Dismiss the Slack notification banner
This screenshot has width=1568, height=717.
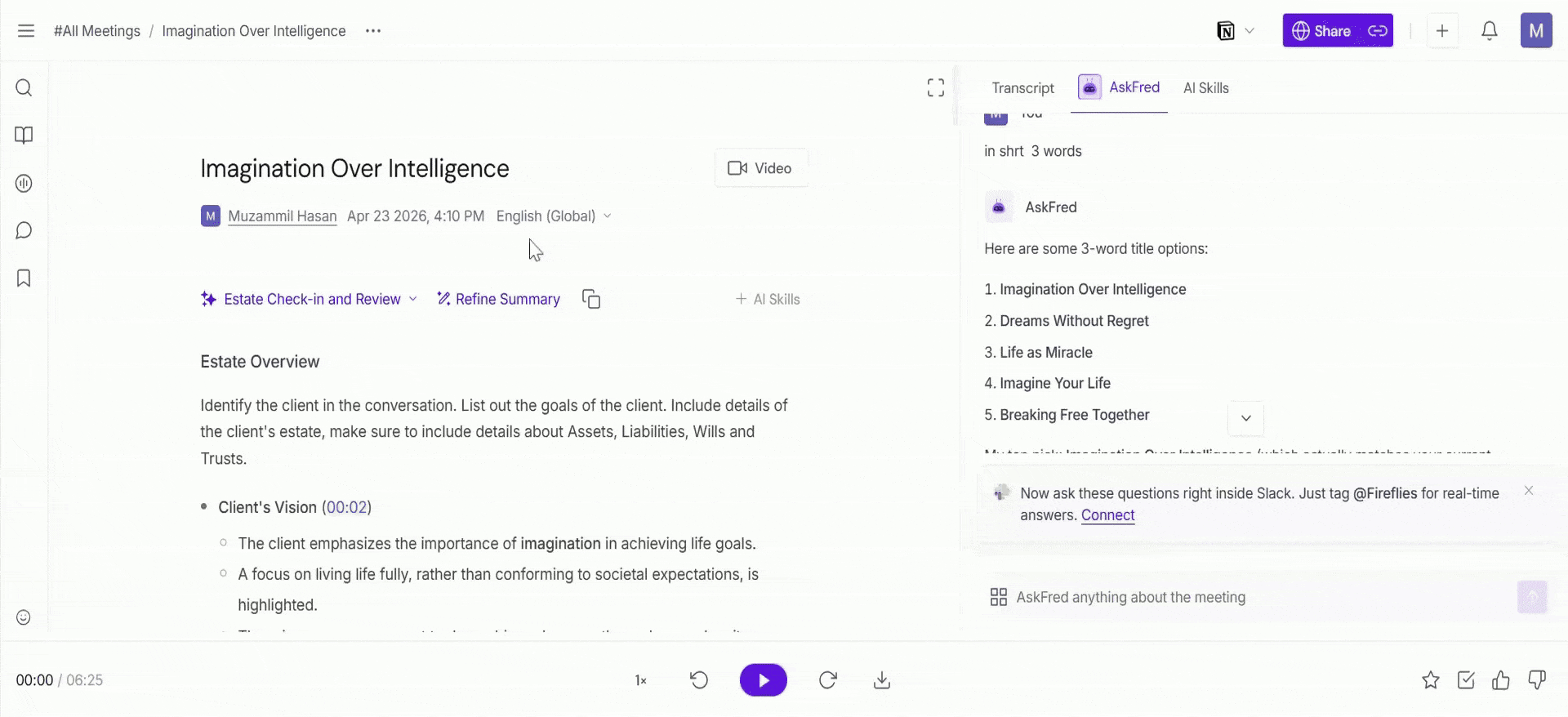pos(1529,491)
